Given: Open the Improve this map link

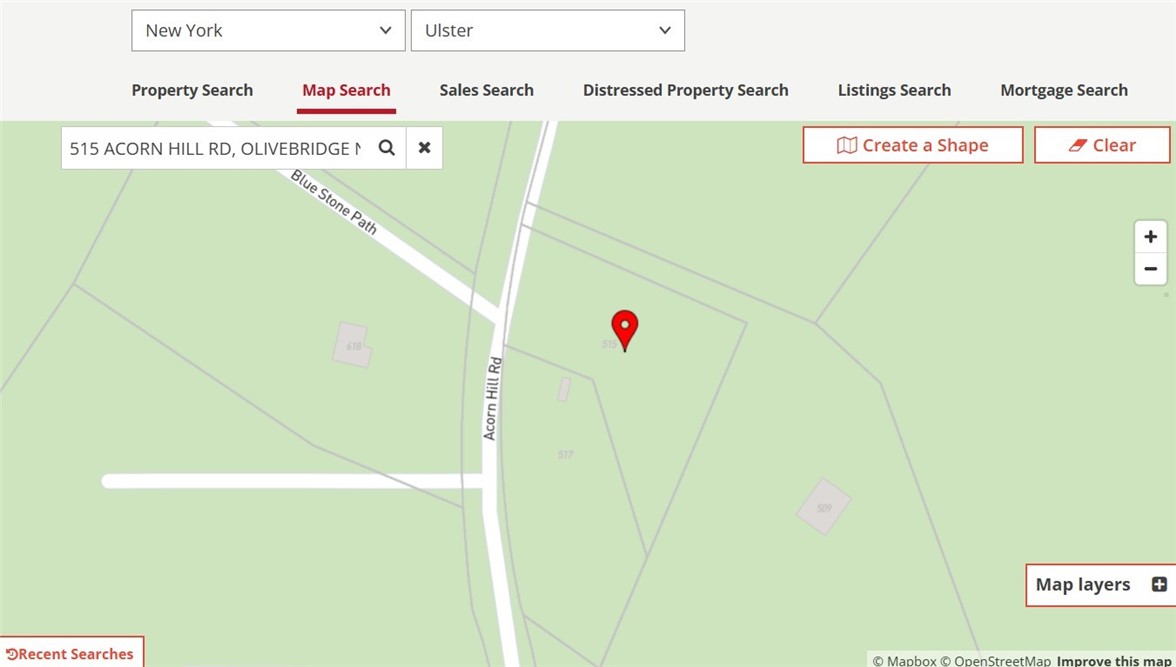Looking at the screenshot, I should coord(1114,661).
